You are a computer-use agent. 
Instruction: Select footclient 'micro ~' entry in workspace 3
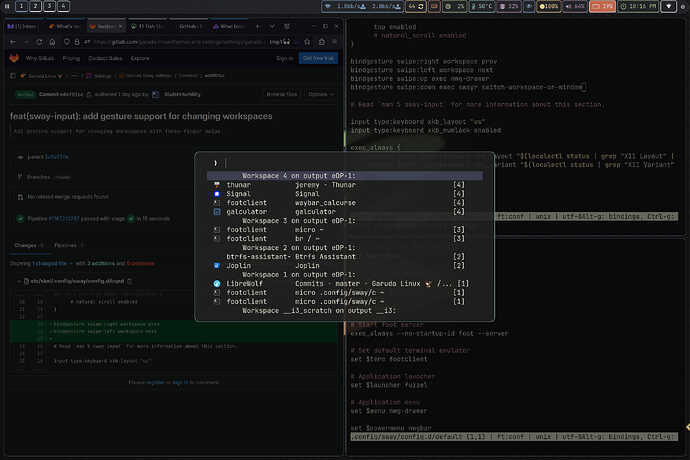345,230
